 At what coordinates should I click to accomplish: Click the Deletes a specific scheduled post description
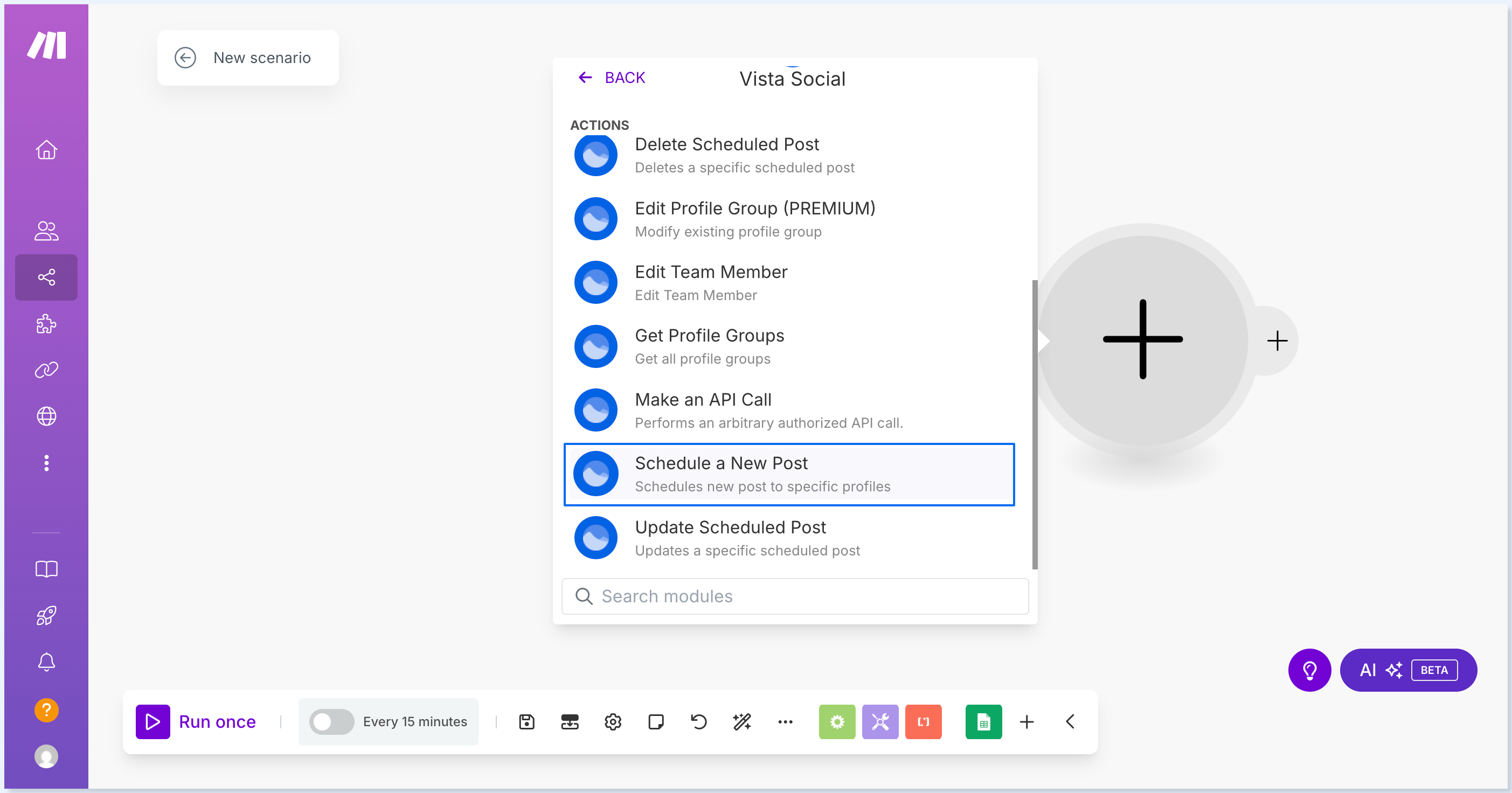pos(745,168)
